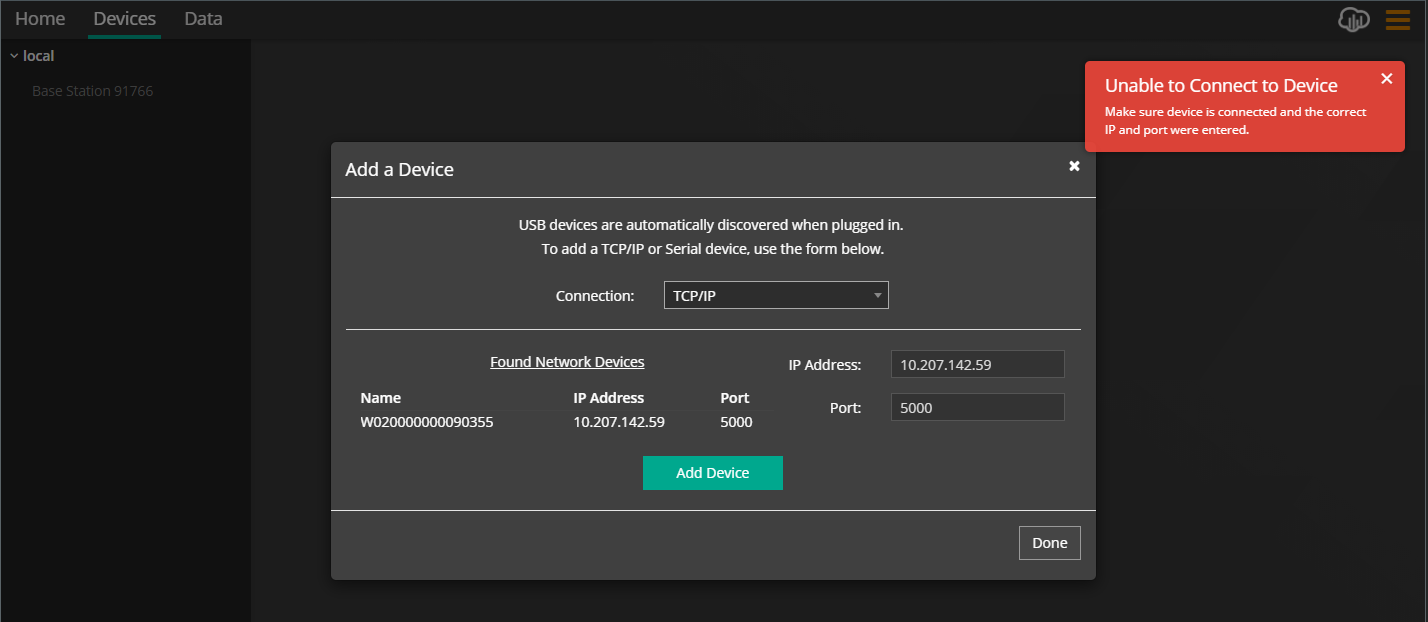Image resolution: width=1428 pixels, height=622 pixels.
Task: Open the Data tab
Action: 203,18
